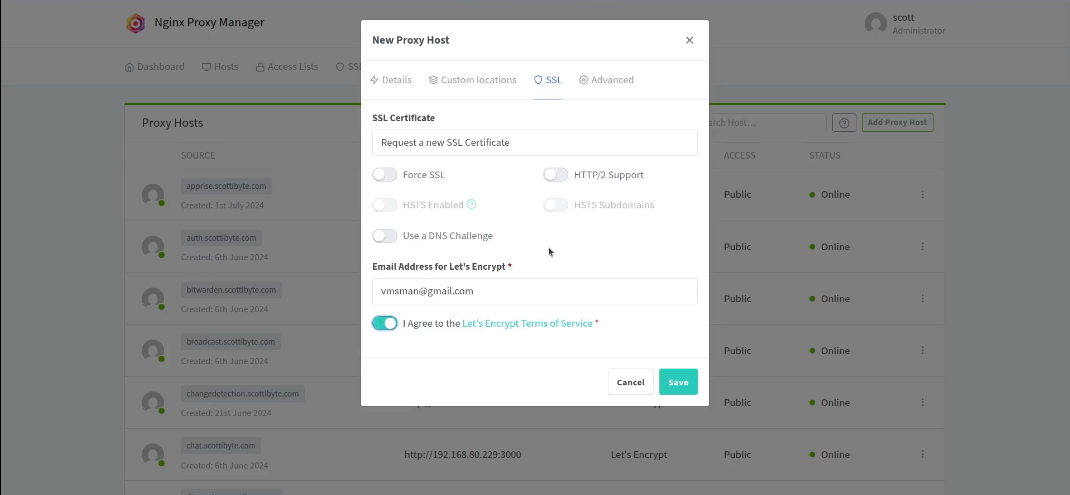Open the three-dot menu for apprise.scottibyte.com

[922, 194]
